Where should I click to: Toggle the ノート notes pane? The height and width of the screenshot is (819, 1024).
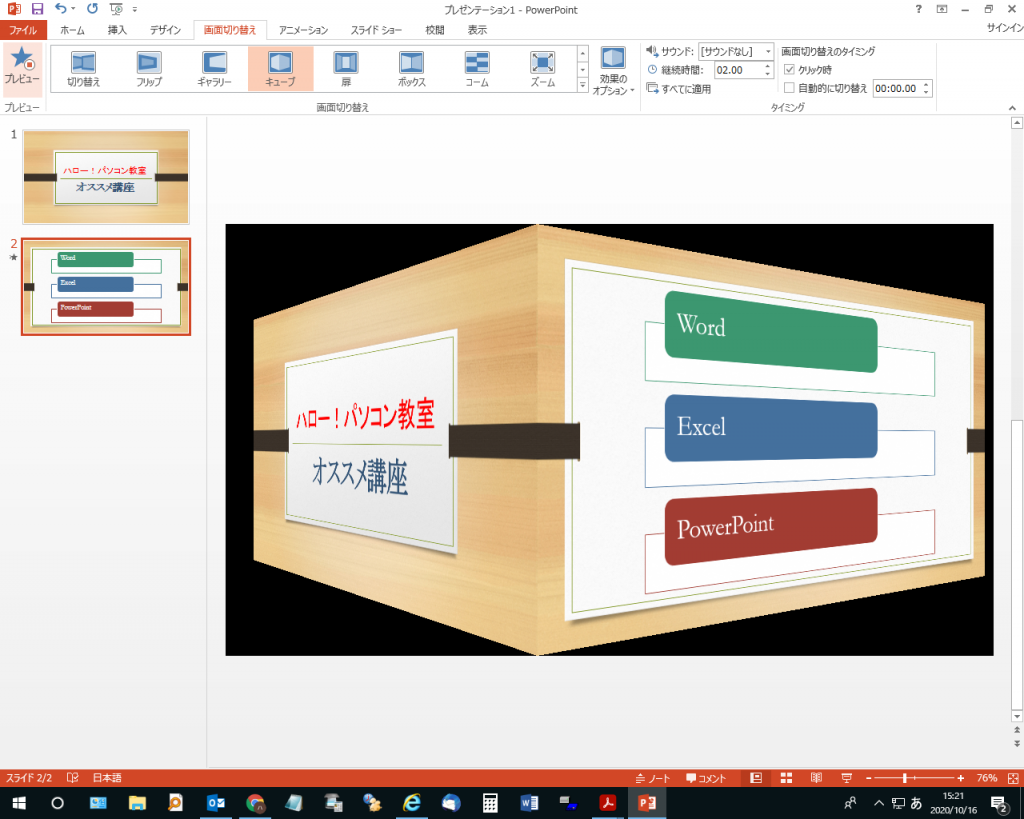pyautogui.click(x=653, y=778)
